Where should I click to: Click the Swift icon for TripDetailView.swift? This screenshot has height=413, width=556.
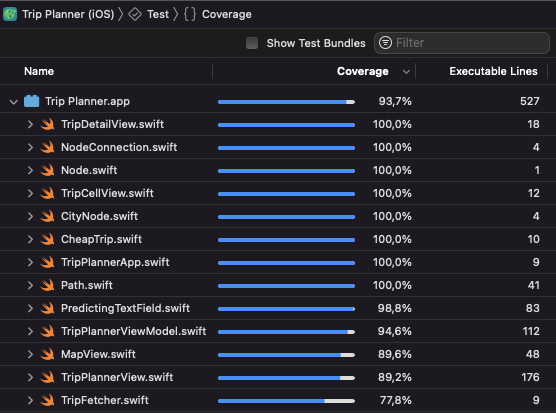point(47,124)
